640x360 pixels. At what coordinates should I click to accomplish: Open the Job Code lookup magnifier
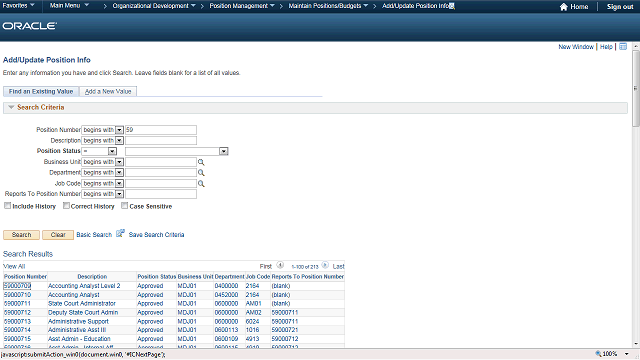pyautogui.click(x=201, y=184)
